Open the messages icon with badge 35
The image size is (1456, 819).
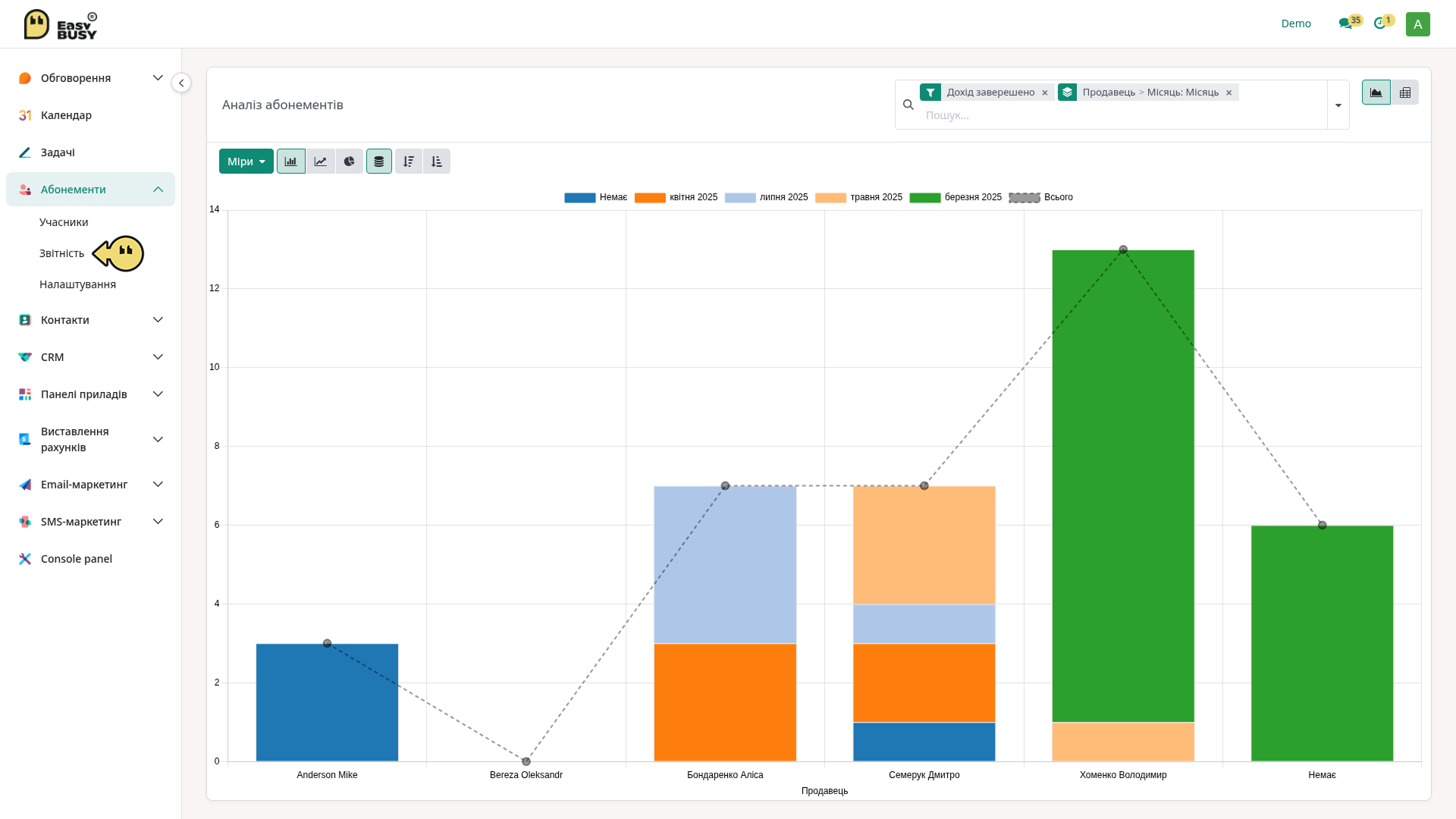(1346, 24)
